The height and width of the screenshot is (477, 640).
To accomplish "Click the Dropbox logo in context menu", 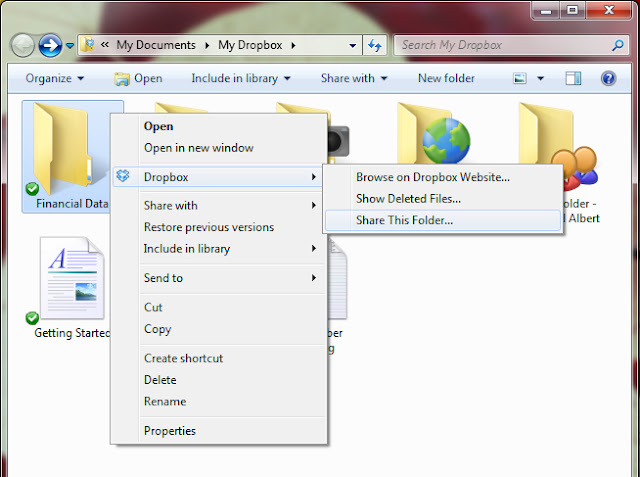I will click(x=122, y=175).
